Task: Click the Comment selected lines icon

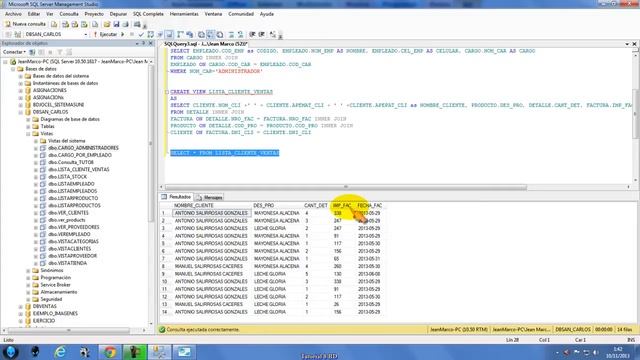Action: [231, 35]
